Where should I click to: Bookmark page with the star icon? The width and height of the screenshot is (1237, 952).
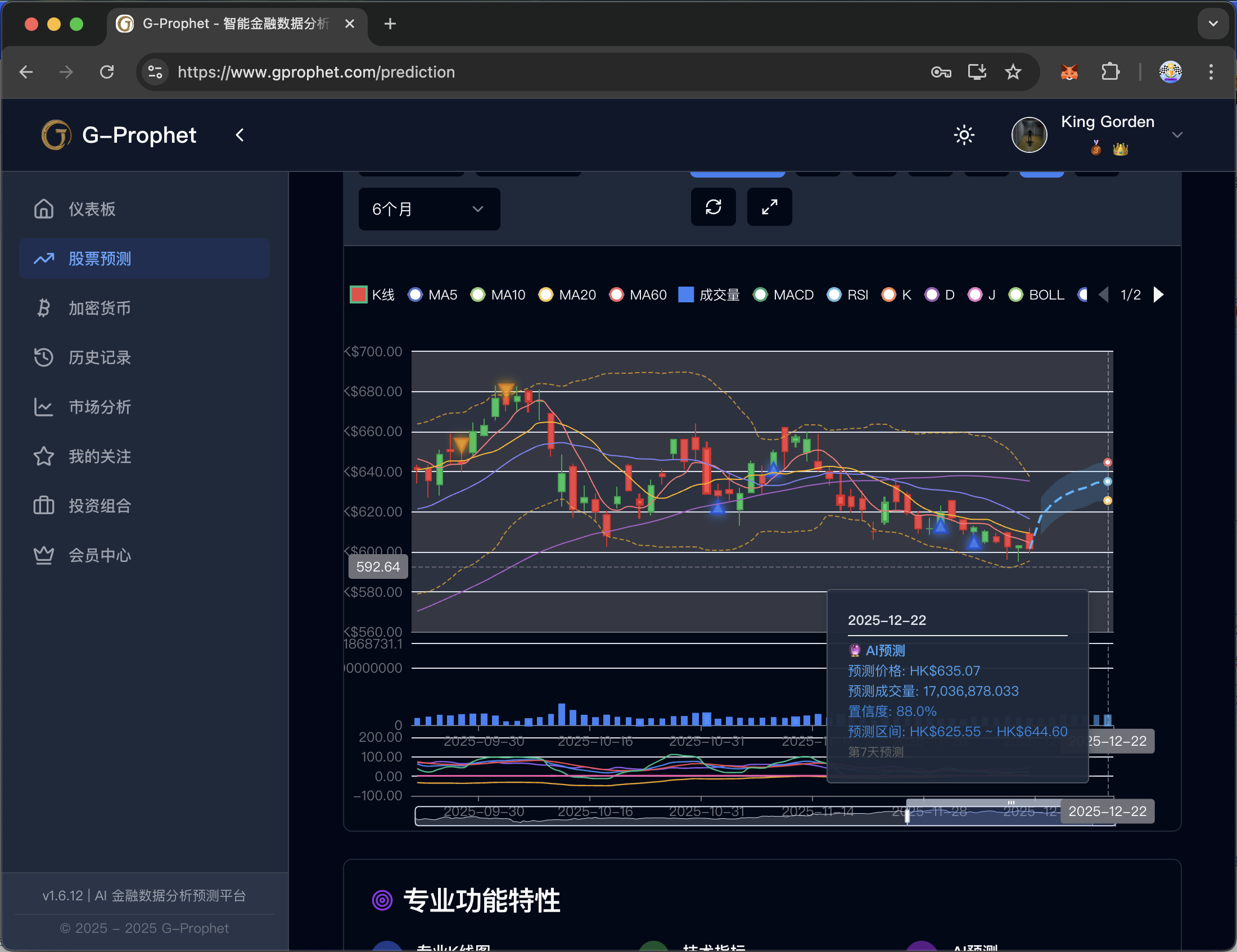point(1013,72)
